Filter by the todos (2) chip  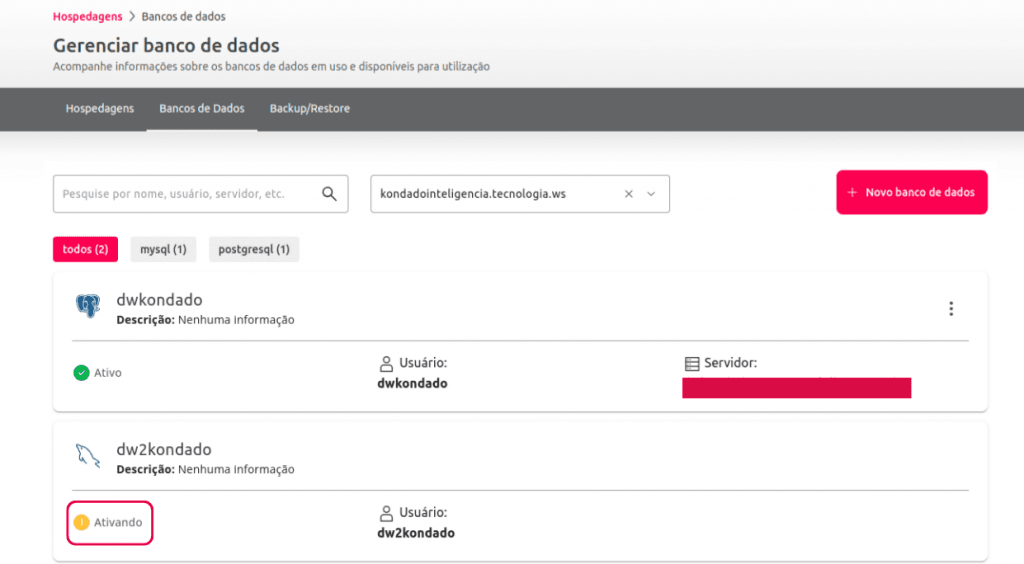point(85,249)
